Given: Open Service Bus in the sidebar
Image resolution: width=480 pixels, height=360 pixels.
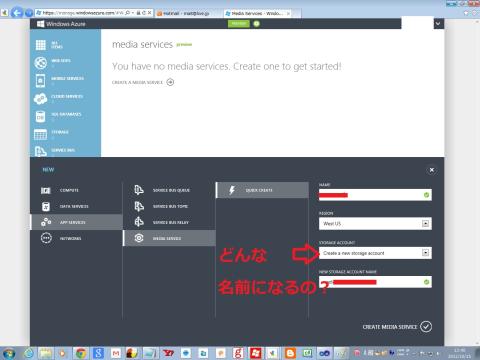Looking at the screenshot, I should click(65, 151).
